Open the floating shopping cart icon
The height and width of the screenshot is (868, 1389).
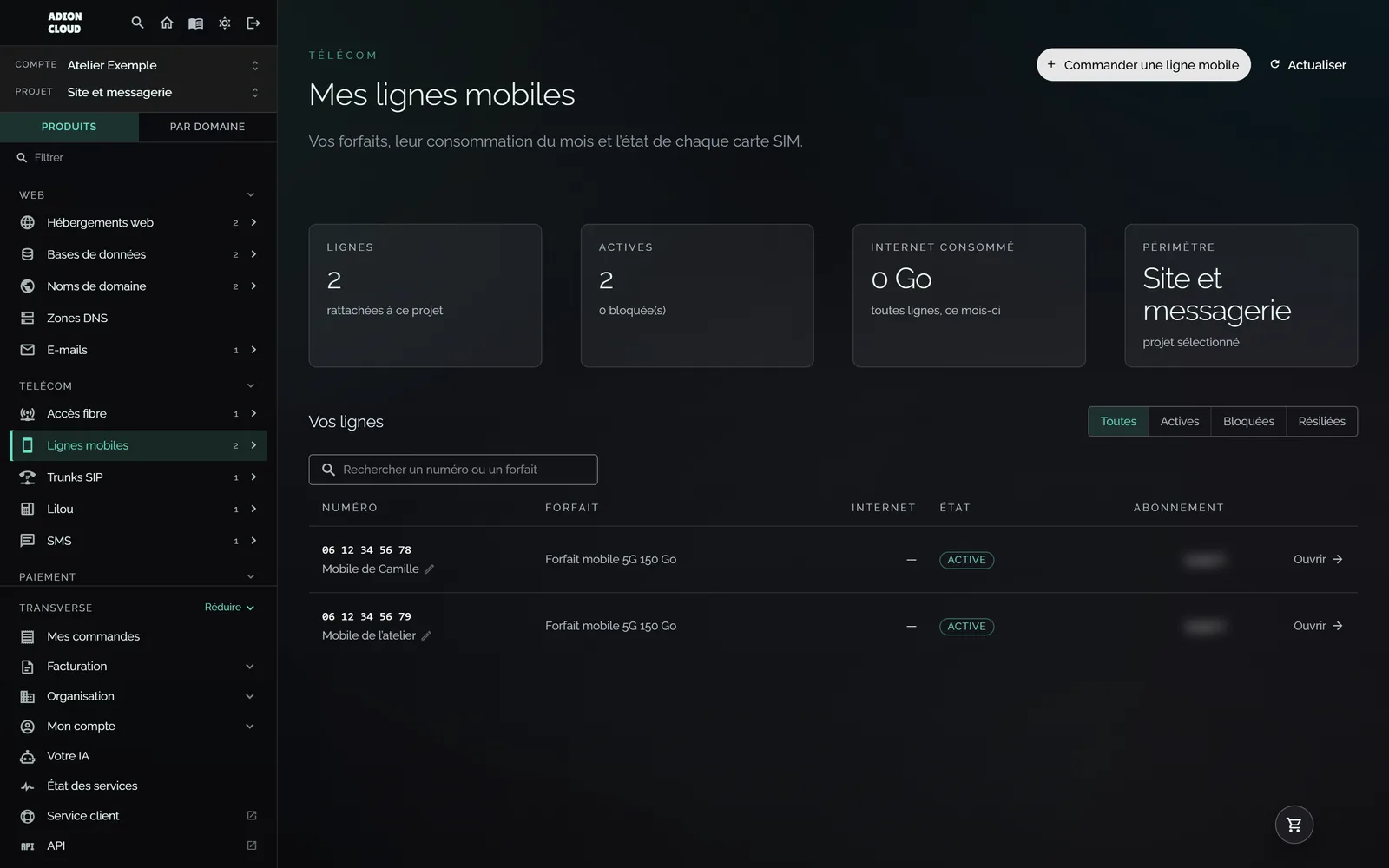point(1294,825)
